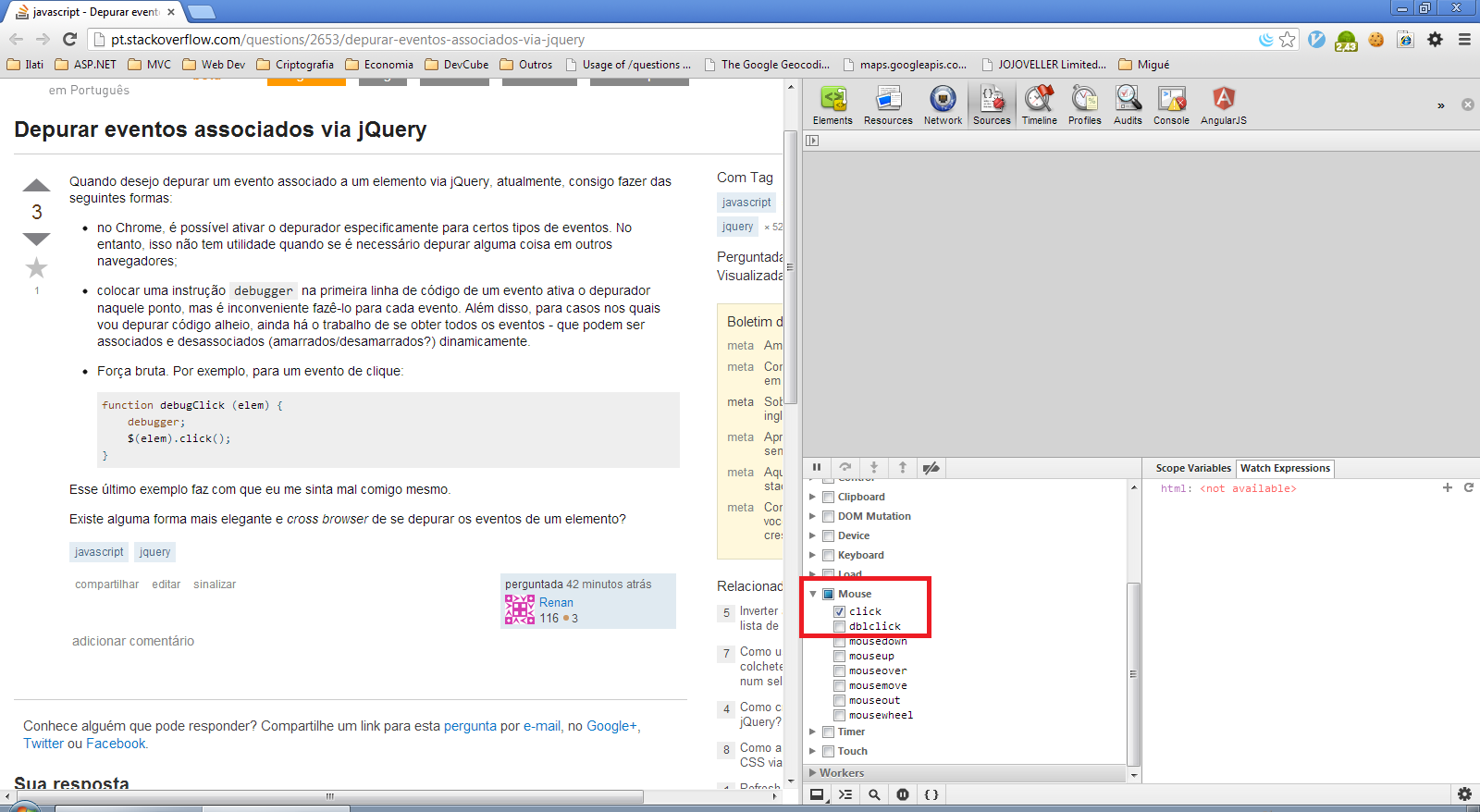
Task: Show the Sources navigator sidebar
Action: click(x=812, y=141)
